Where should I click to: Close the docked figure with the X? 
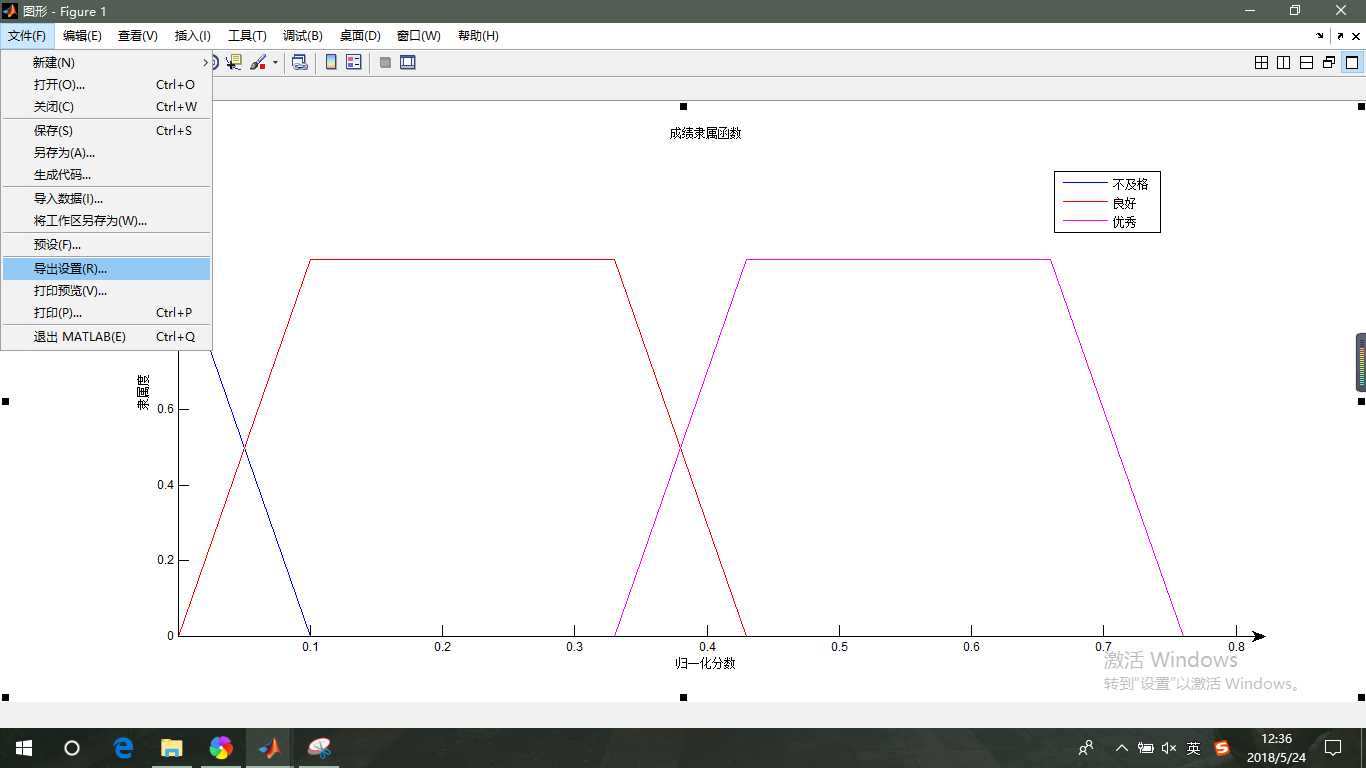coord(1356,36)
